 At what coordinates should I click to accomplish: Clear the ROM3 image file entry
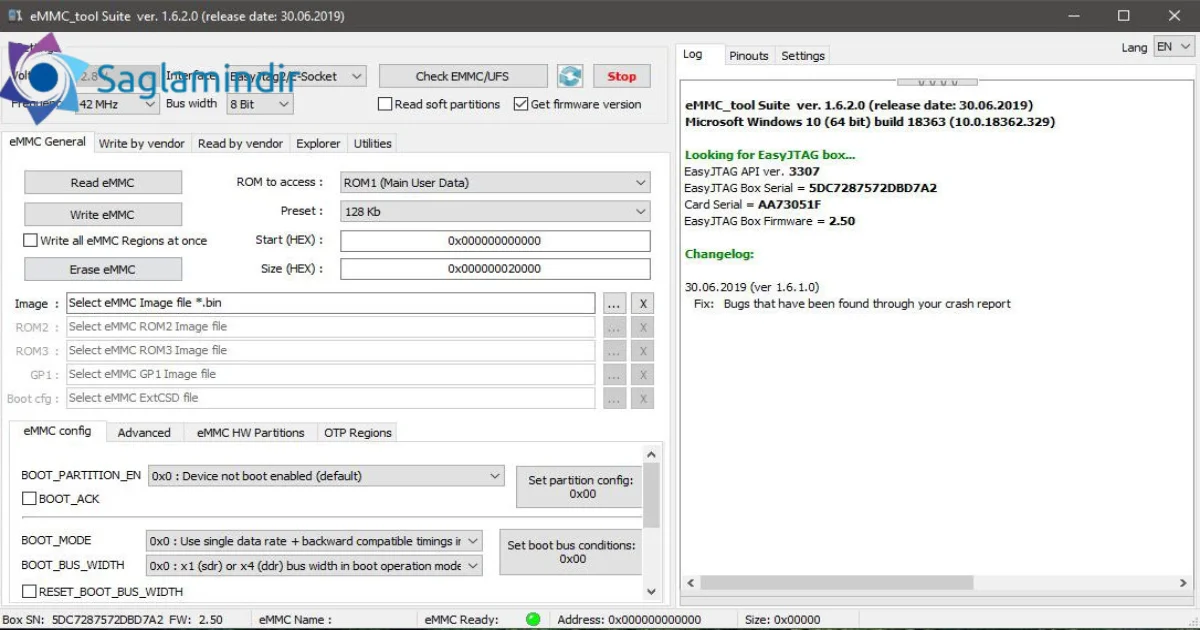tap(644, 351)
